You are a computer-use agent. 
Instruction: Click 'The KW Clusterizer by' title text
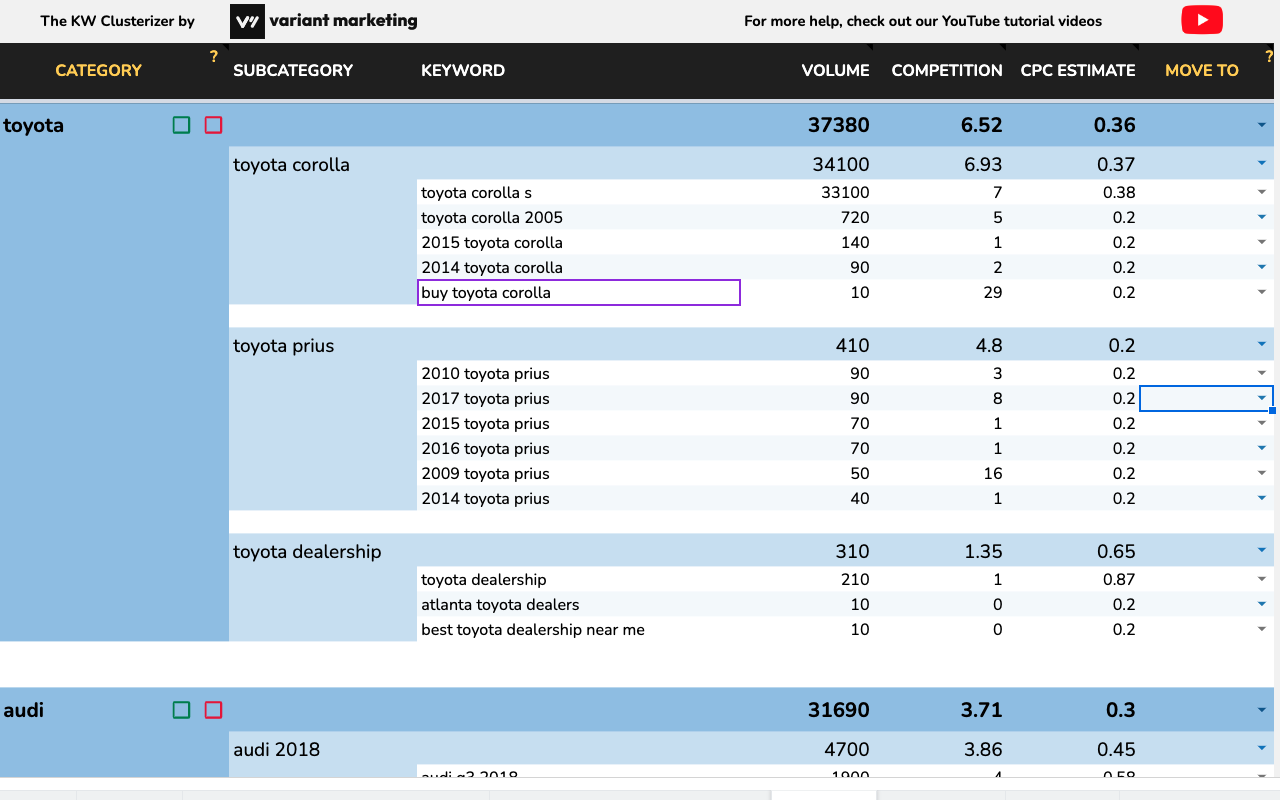[x=118, y=21]
